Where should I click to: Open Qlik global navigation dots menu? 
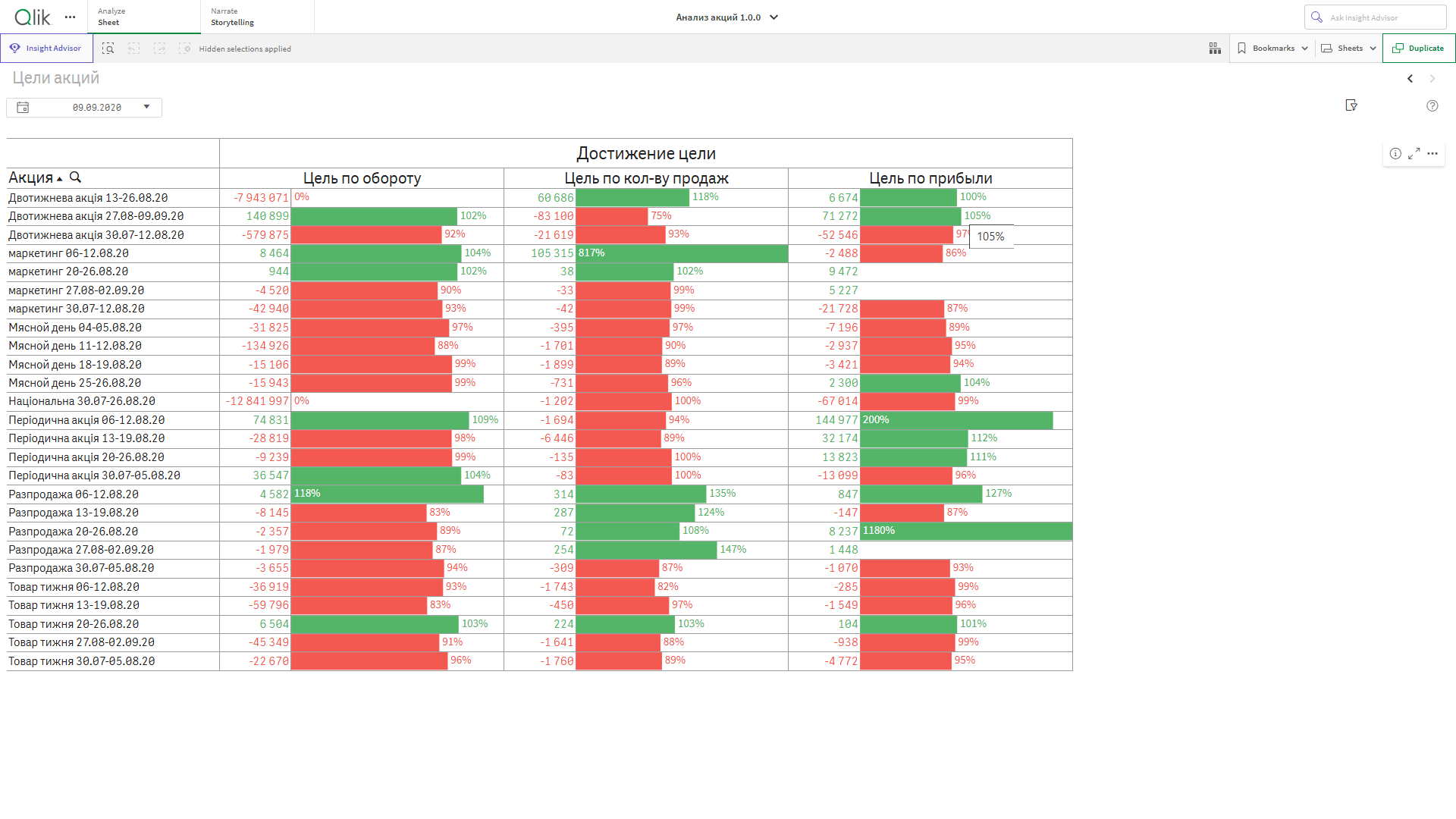coord(70,17)
